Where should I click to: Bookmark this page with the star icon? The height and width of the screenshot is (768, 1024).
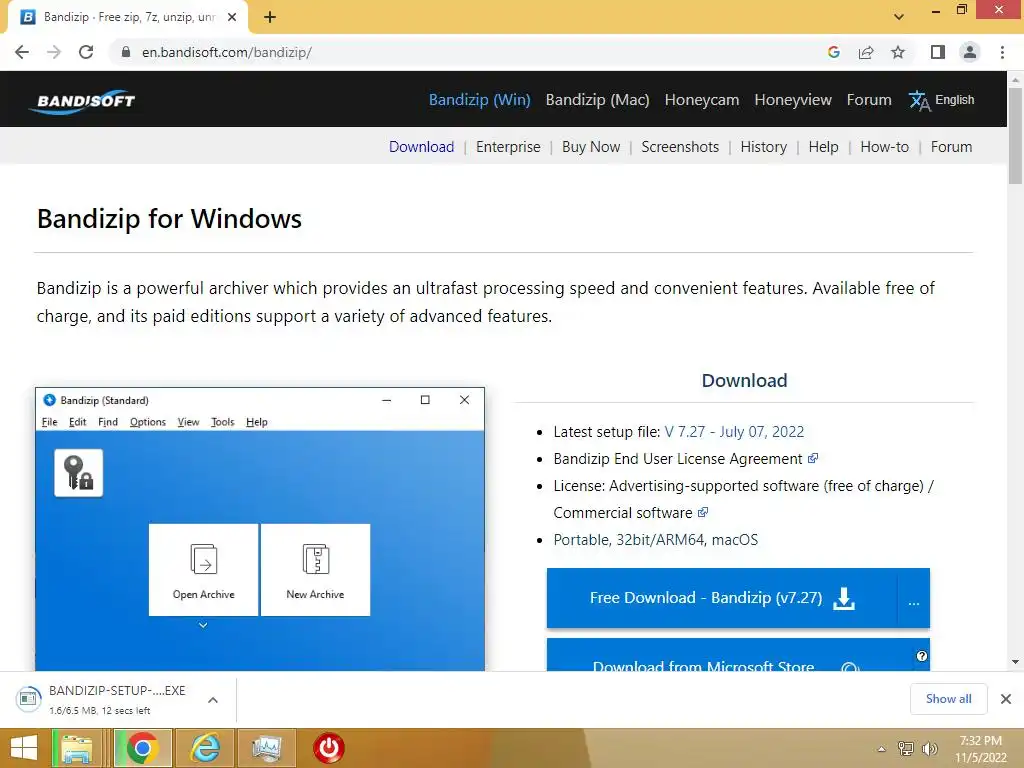click(x=898, y=52)
